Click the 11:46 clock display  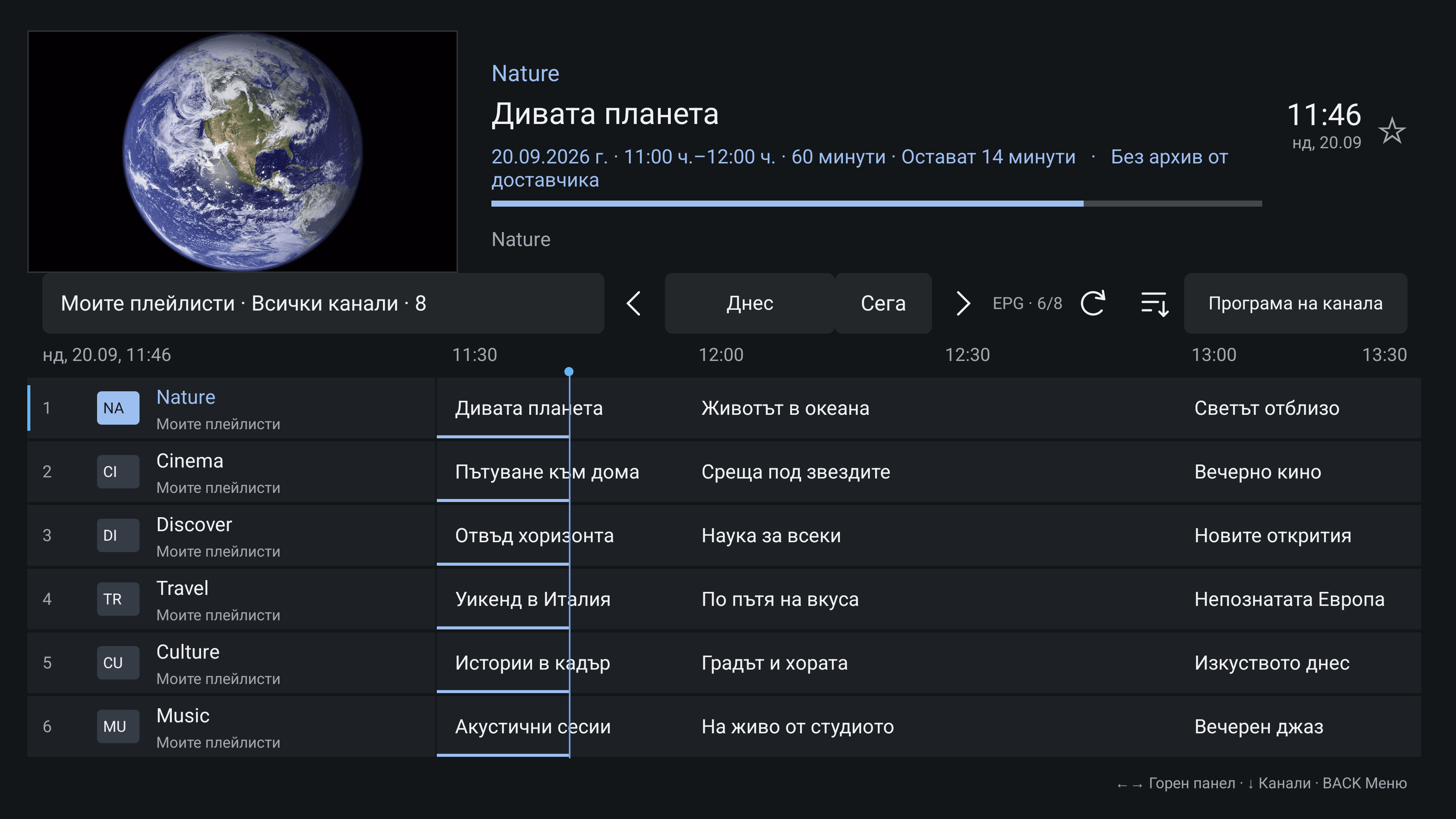coord(1324,115)
